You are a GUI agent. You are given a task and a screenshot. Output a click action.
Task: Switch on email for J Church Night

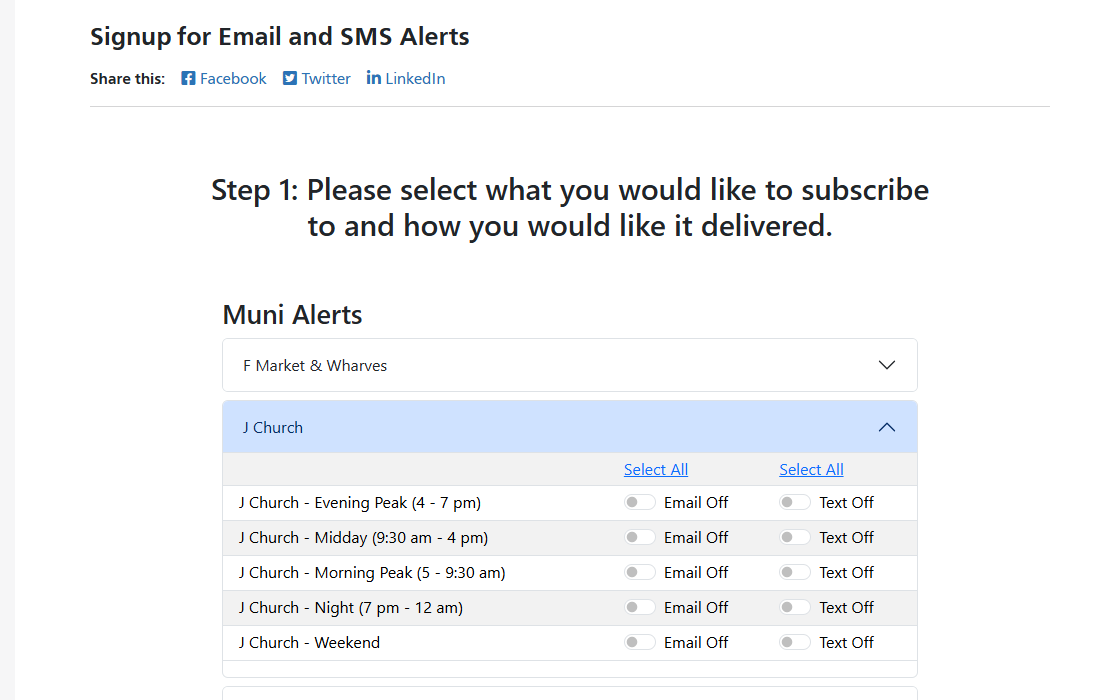[x=640, y=607]
